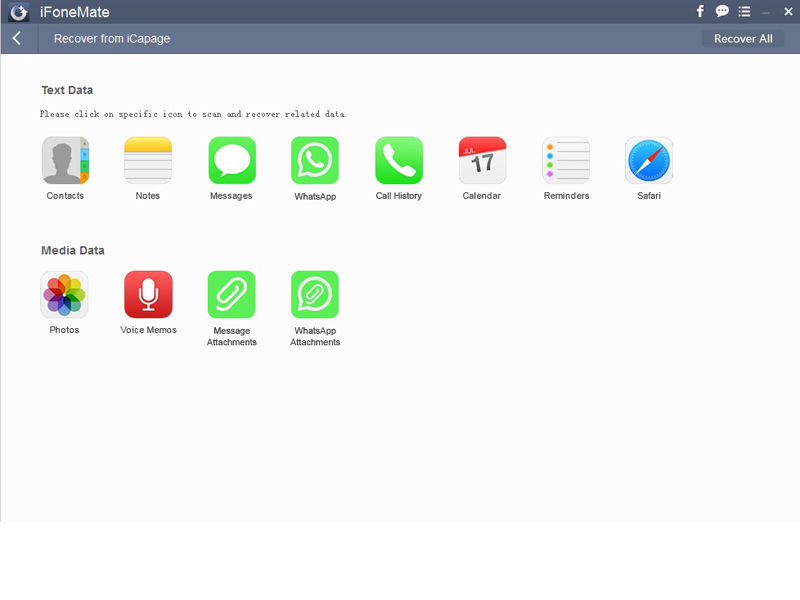Open the Voice Memos microphone icon
800x600 pixels.
click(148, 294)
